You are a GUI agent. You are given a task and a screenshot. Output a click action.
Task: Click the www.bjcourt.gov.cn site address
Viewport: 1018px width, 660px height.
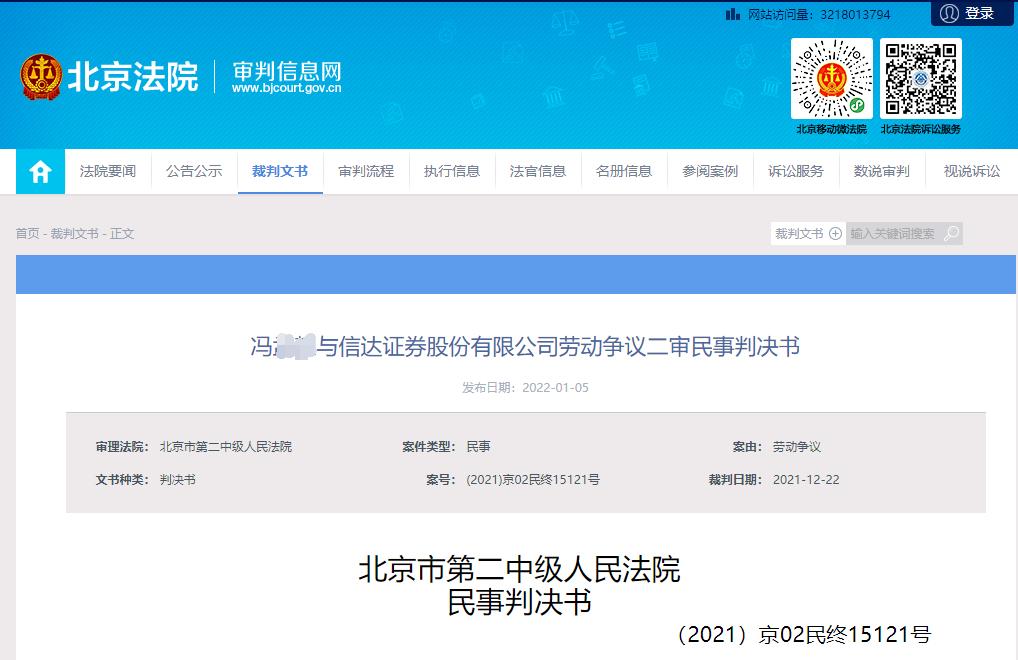tap(286, 88)
